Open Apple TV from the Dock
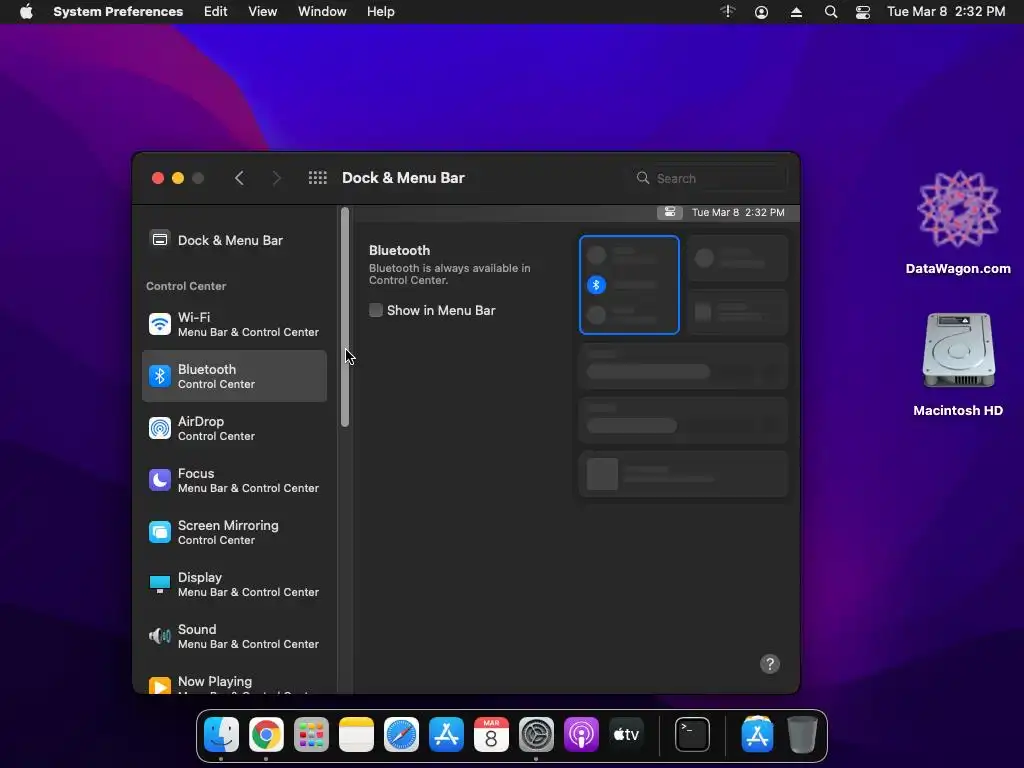Image resolution: width=1024 pixels, height=768 pixels. pos(626,735)
